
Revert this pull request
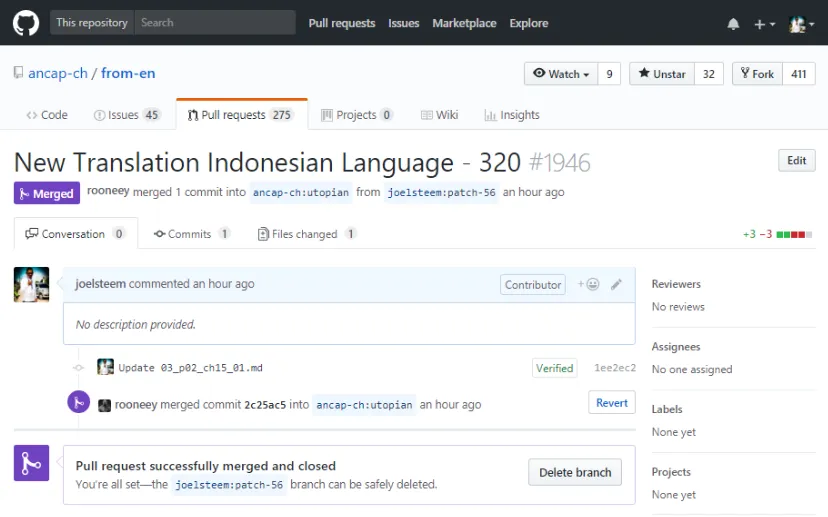click(x=612, y=402)
